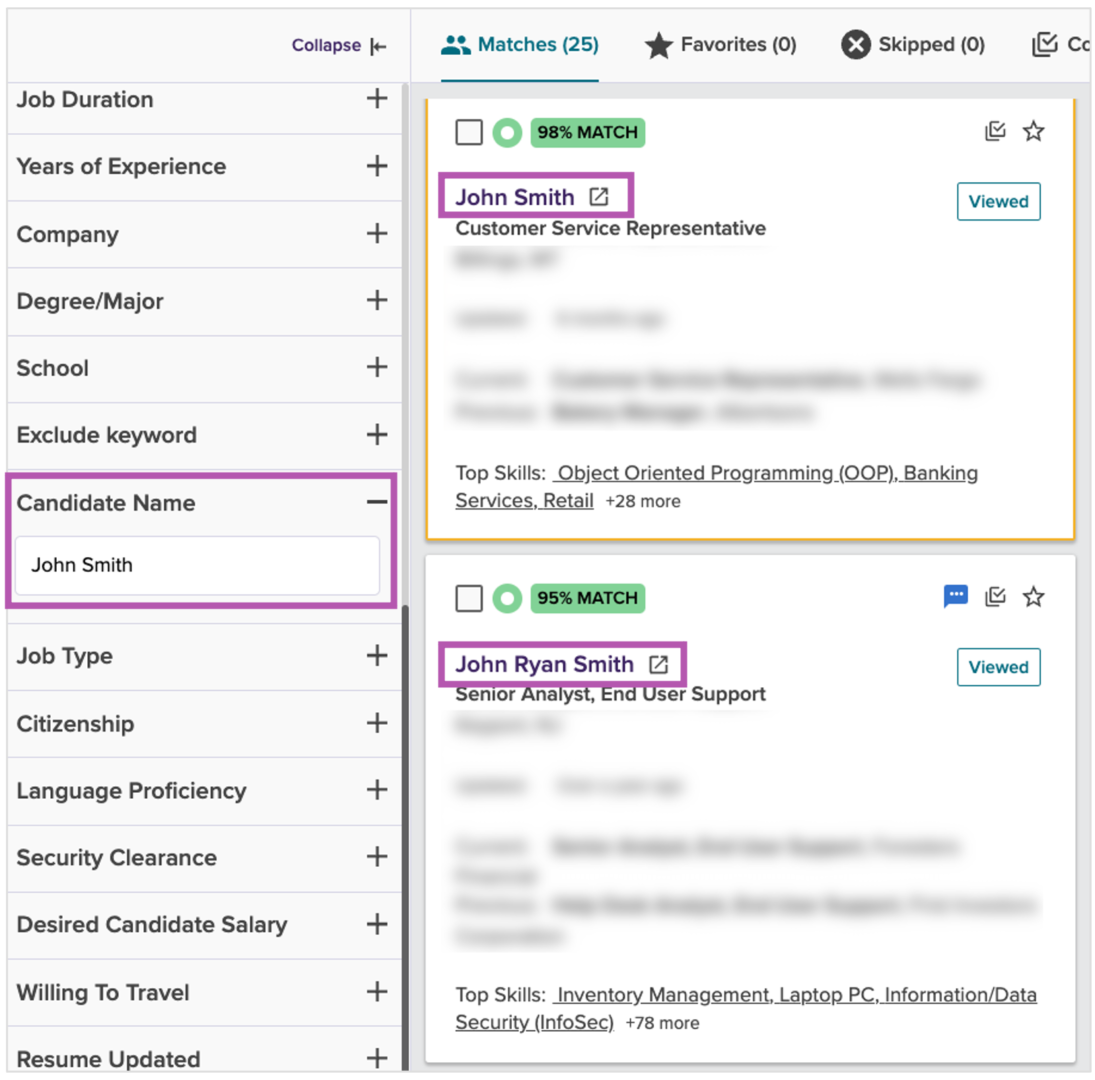This screenshot has width=1095, height=1080.
Task: Click the blue message icon on John Ryan Smith card
Action: (x=956, y=597)
